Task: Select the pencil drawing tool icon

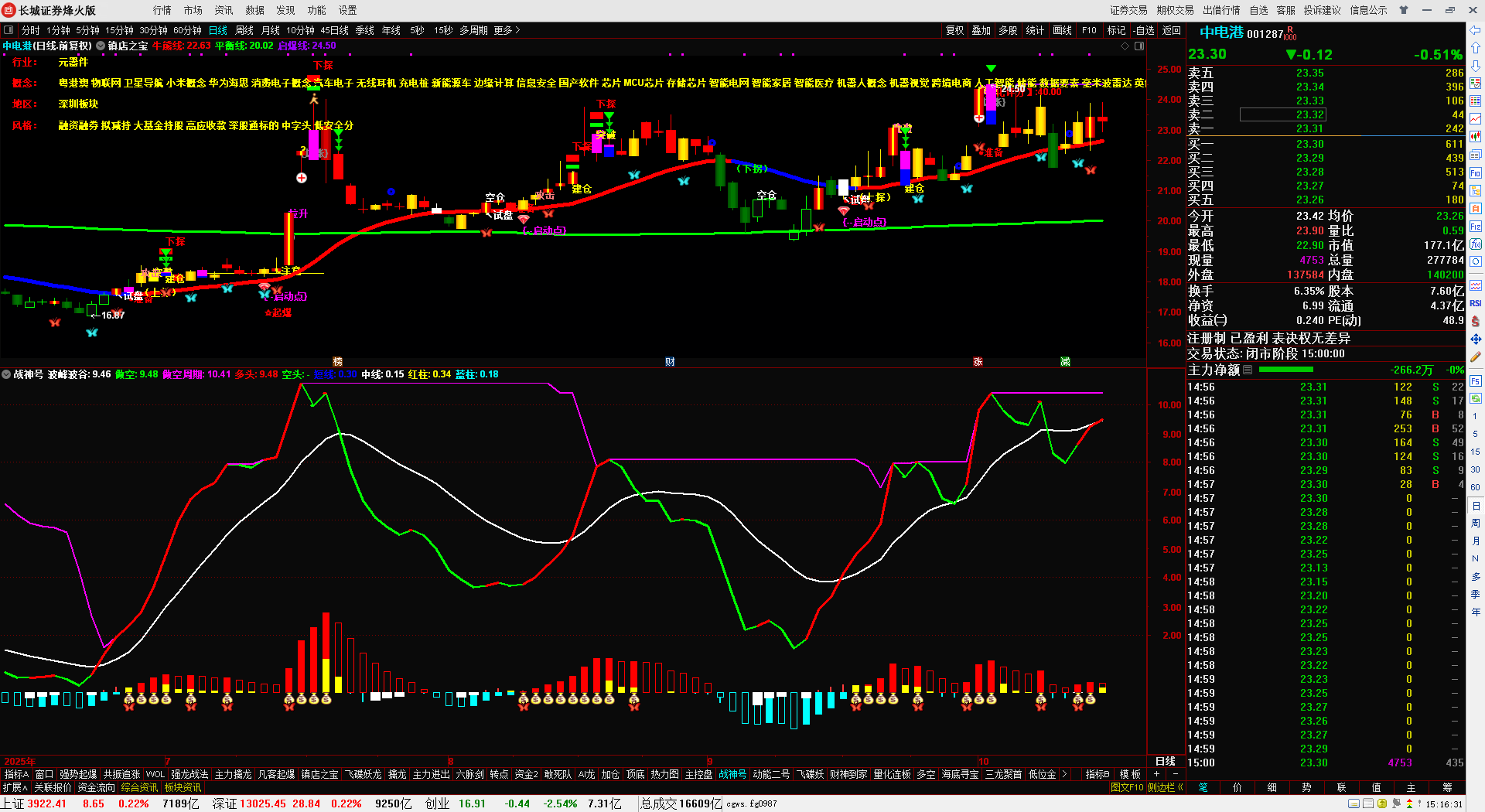Action: pyautogui.click(x=1475, y=357)
